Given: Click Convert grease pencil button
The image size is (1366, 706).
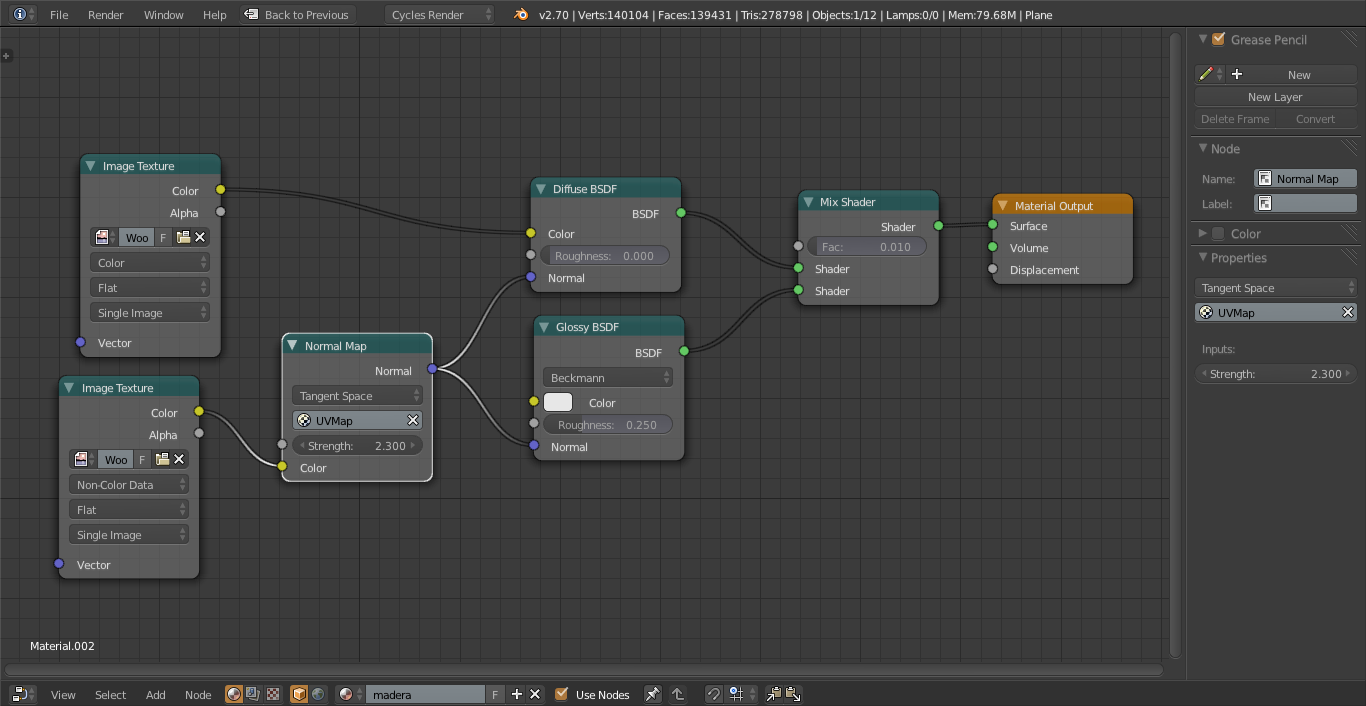Looking at the screenshot, I should (1316, 119).
